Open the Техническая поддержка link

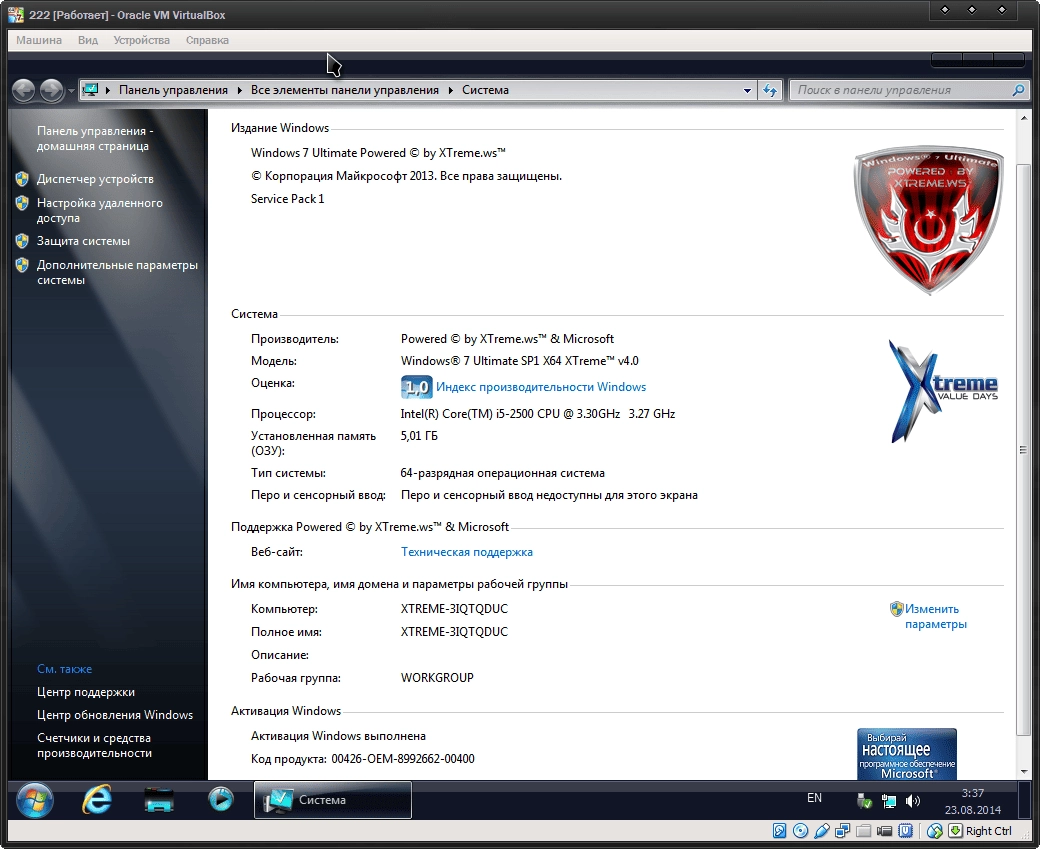pos(466,551)
